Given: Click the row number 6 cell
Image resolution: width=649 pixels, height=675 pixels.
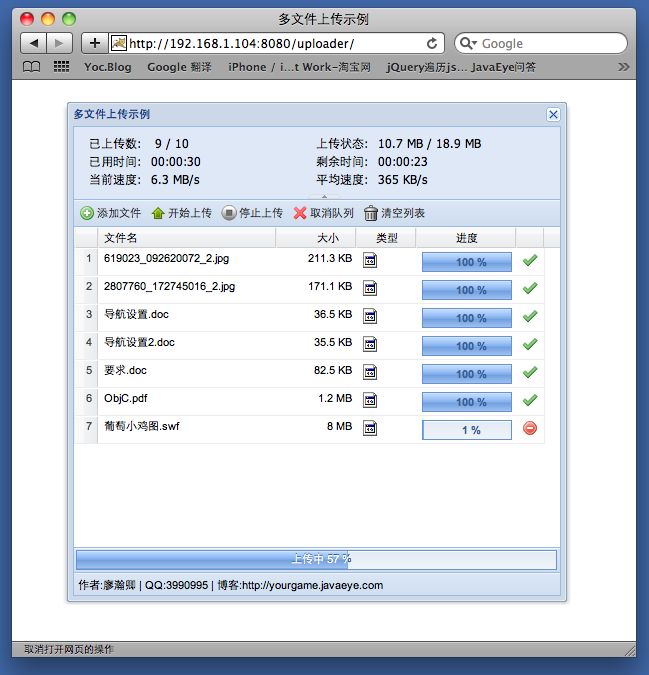Looking at the screenshot, I should (89, 398).
